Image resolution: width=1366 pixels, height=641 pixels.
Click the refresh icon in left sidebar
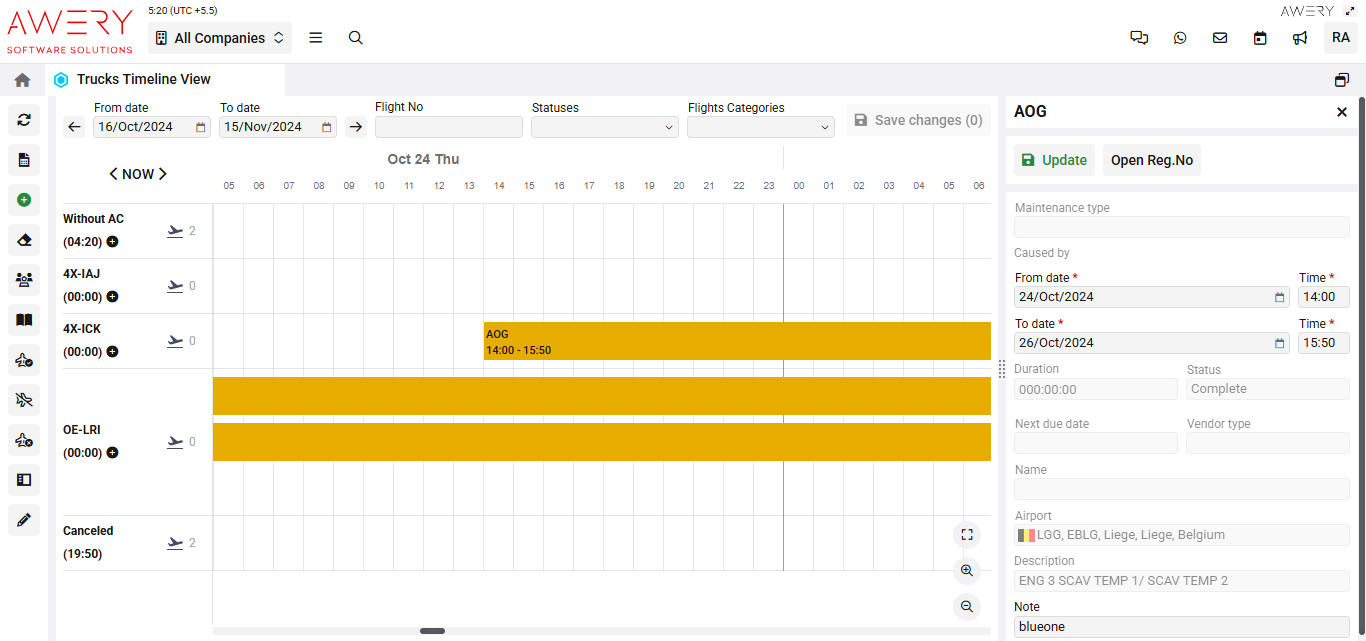coord(24,120)
